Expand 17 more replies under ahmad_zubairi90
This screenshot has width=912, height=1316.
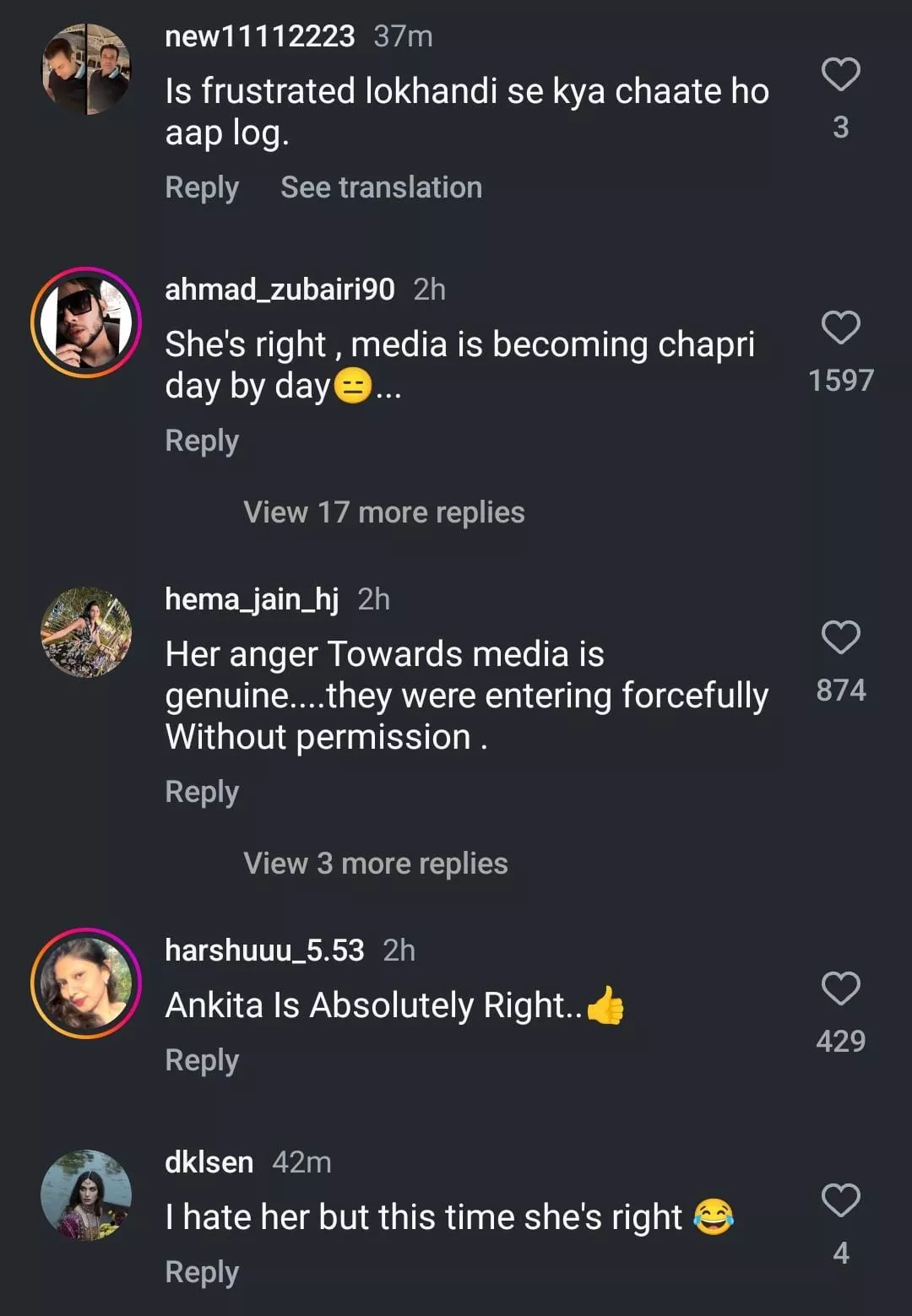[383, 512]
